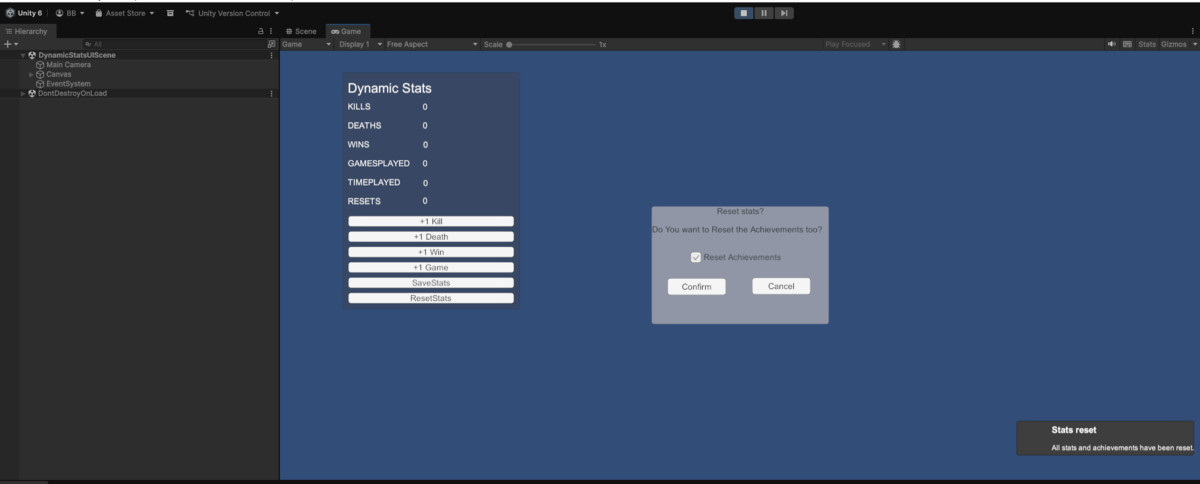This screenshot has height=484, width=1200.
Task: Click the +1 Kill button
Action: [431, 221]
